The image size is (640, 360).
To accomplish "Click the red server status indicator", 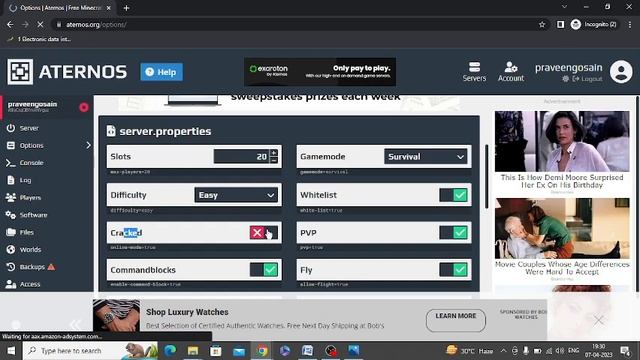I will tap(84, 107).
